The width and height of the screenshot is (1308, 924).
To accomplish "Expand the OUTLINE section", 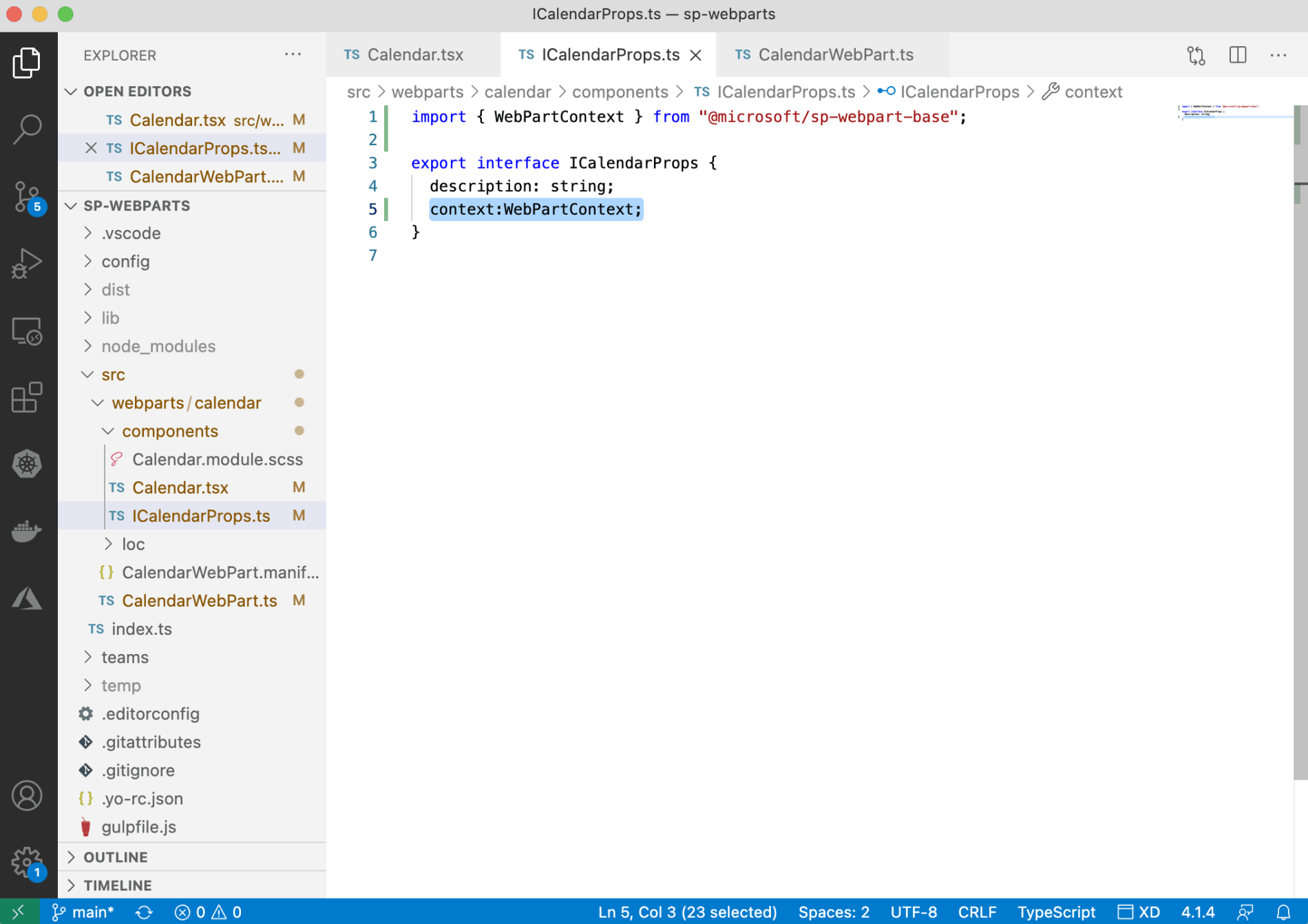I will [116, 857].
